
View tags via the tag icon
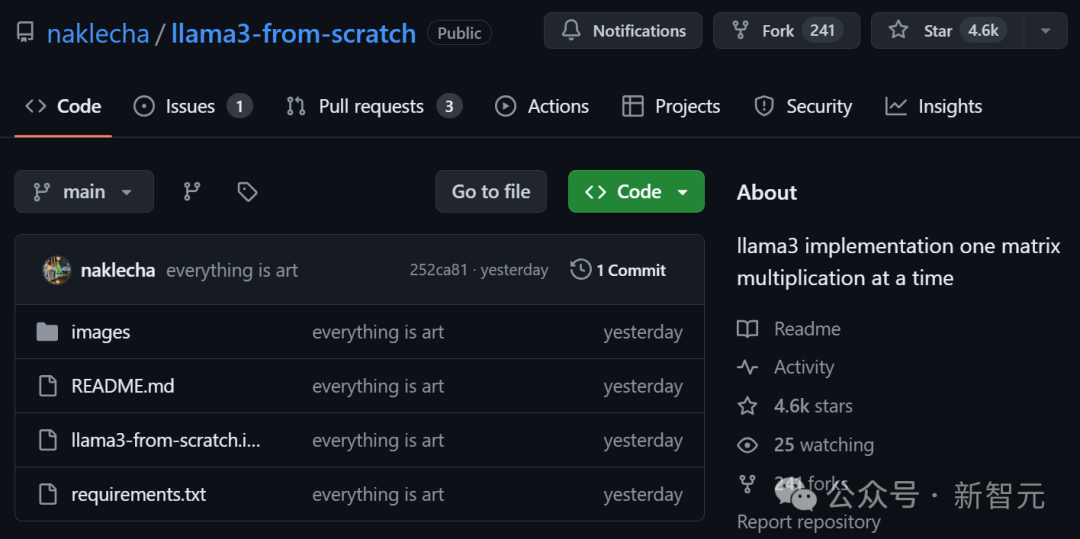(x=247, y=192)
